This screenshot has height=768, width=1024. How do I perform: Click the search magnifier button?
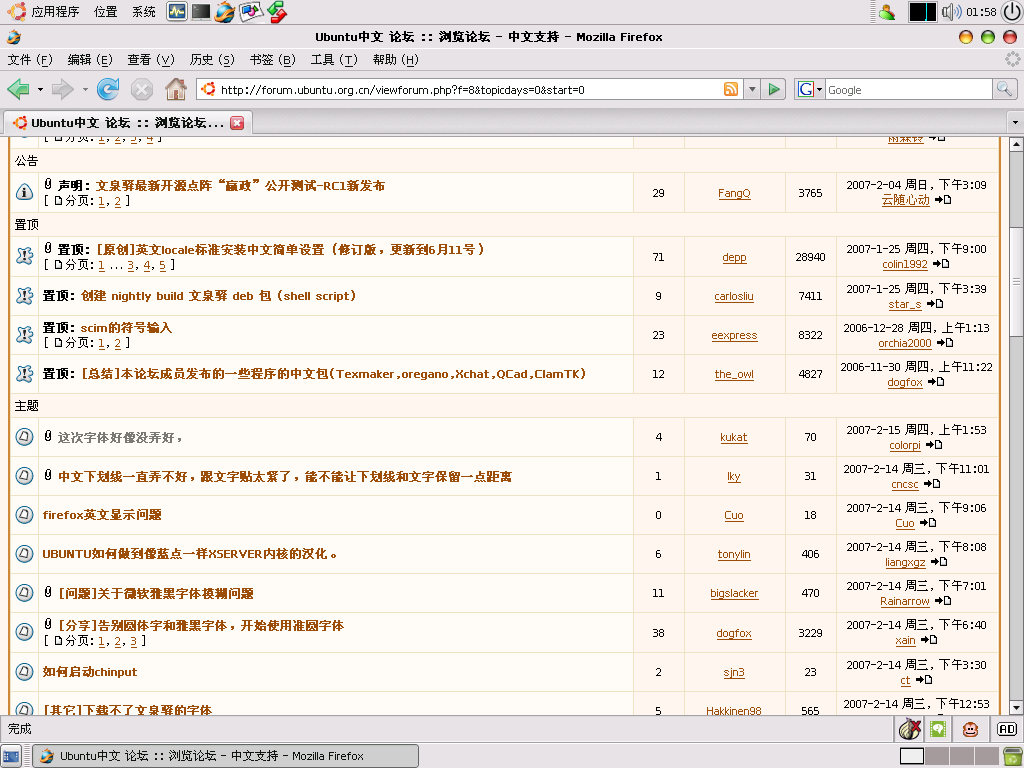(1004, 89)
